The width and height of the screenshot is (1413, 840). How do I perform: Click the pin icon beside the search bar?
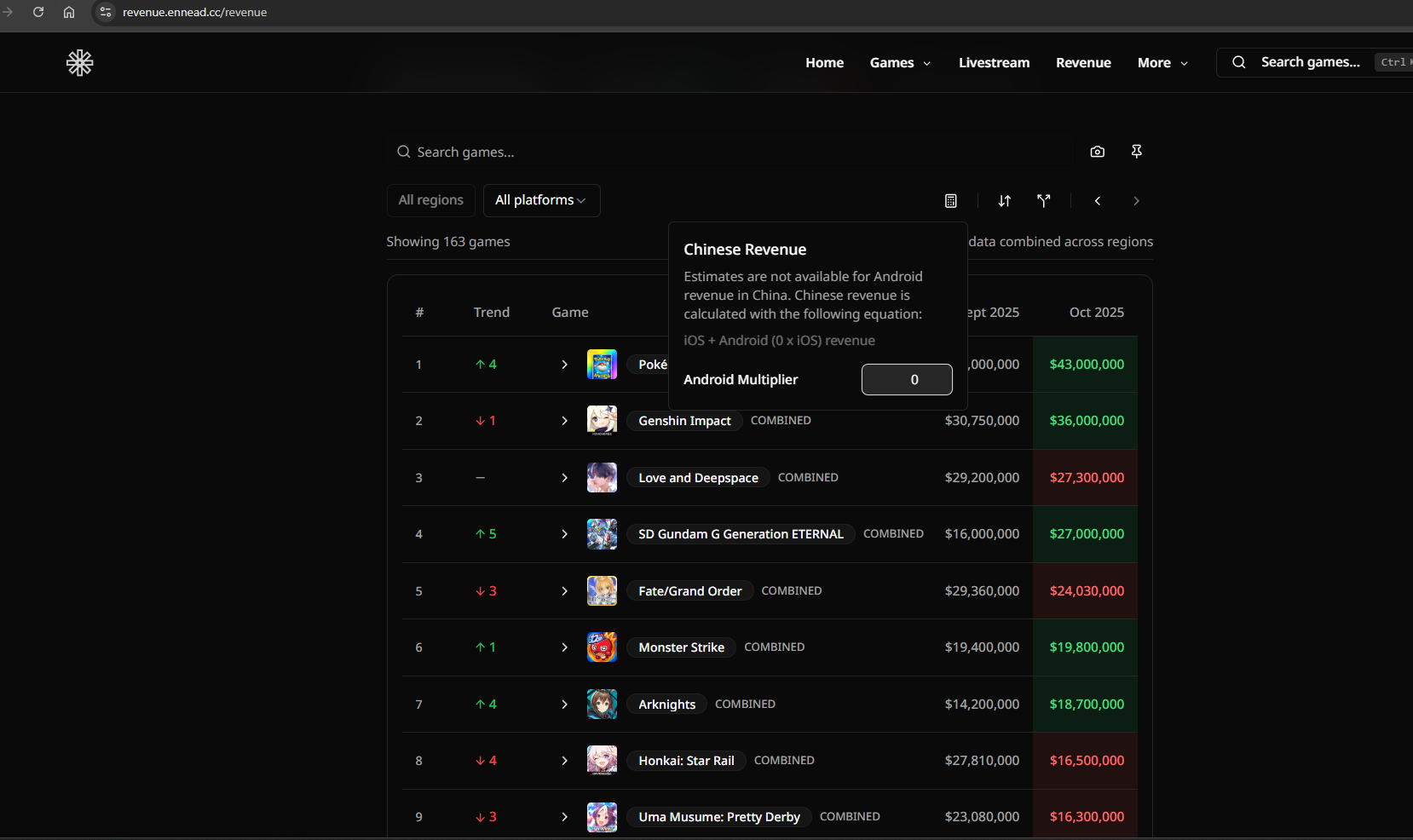click(x=1136, y=152)
